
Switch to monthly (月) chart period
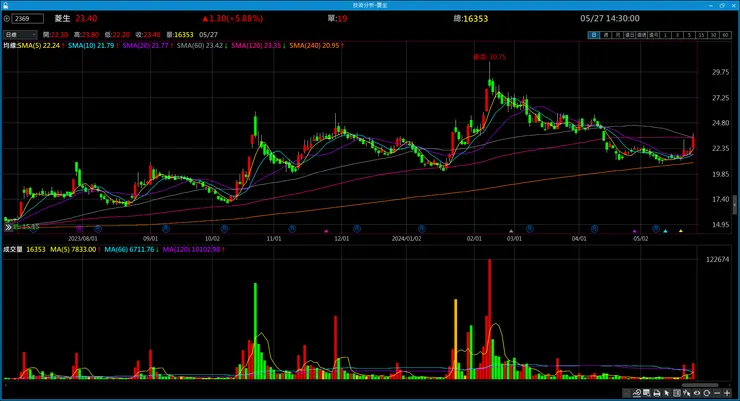pyautogui.click(x=618, y=35)
